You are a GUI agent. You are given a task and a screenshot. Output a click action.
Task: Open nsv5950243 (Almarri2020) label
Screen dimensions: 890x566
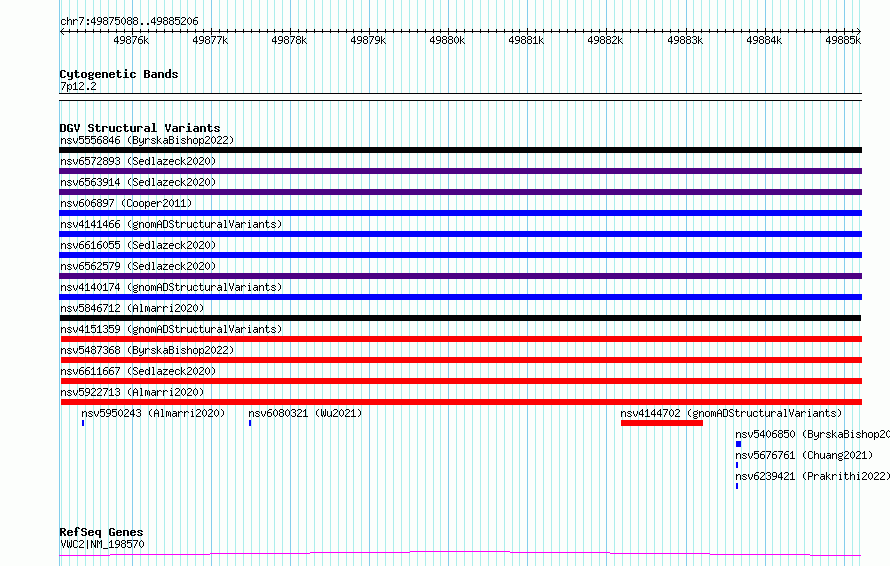153,413
